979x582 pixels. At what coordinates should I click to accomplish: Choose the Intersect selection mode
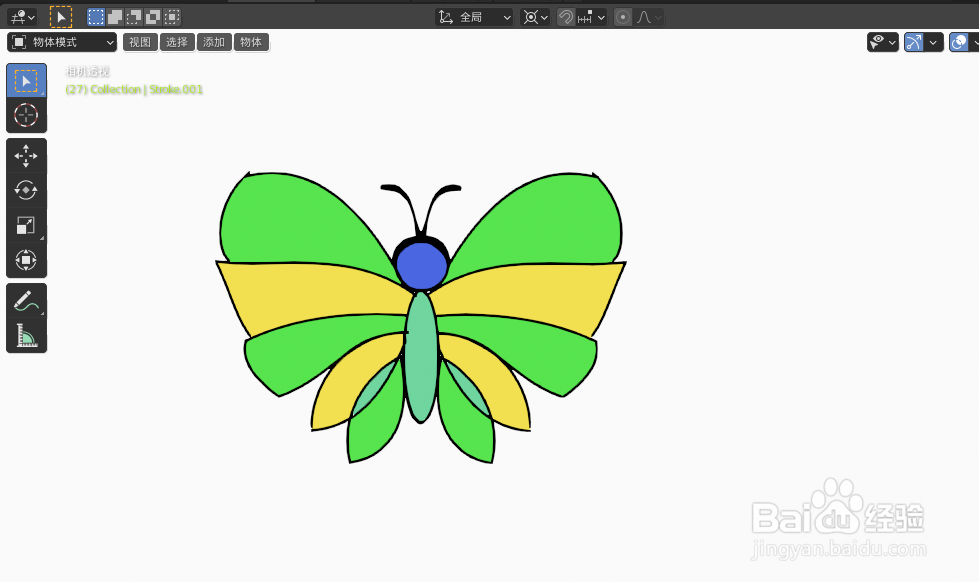pyautogui.click(x=172, y=17)
